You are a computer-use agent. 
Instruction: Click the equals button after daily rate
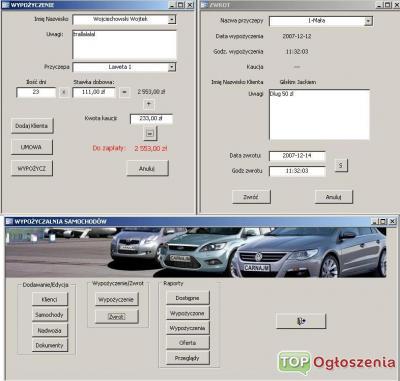pos(124,92)
